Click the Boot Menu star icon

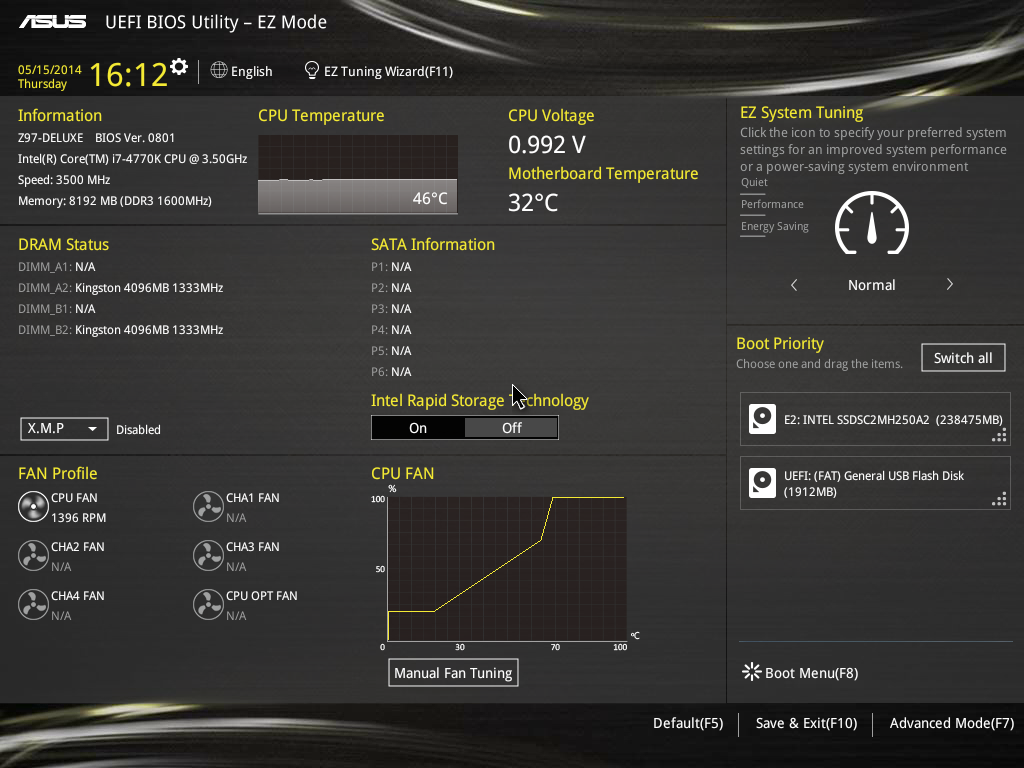[x=752, y=672]
